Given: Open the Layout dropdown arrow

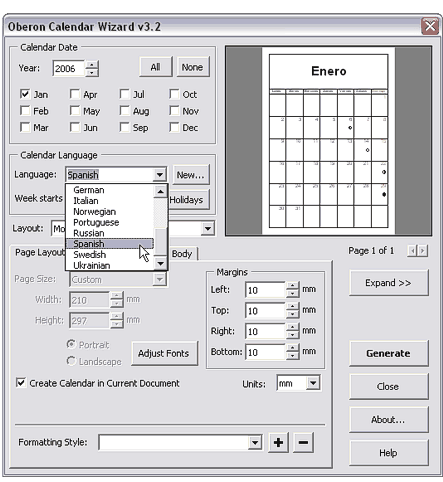Looking at the screenshot, I should coord(208,229).
